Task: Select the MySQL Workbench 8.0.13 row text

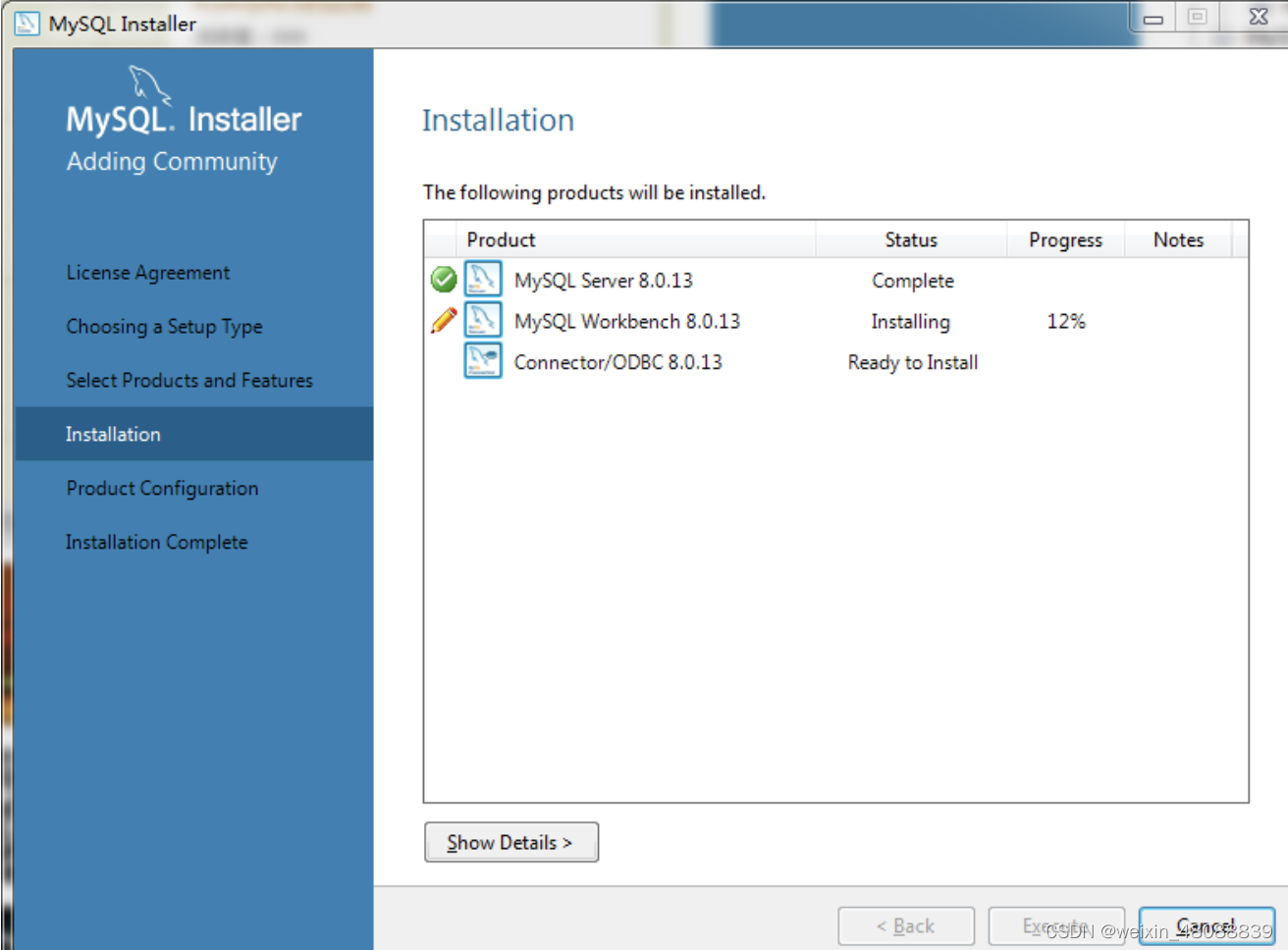Action: [x=627, y=322]
